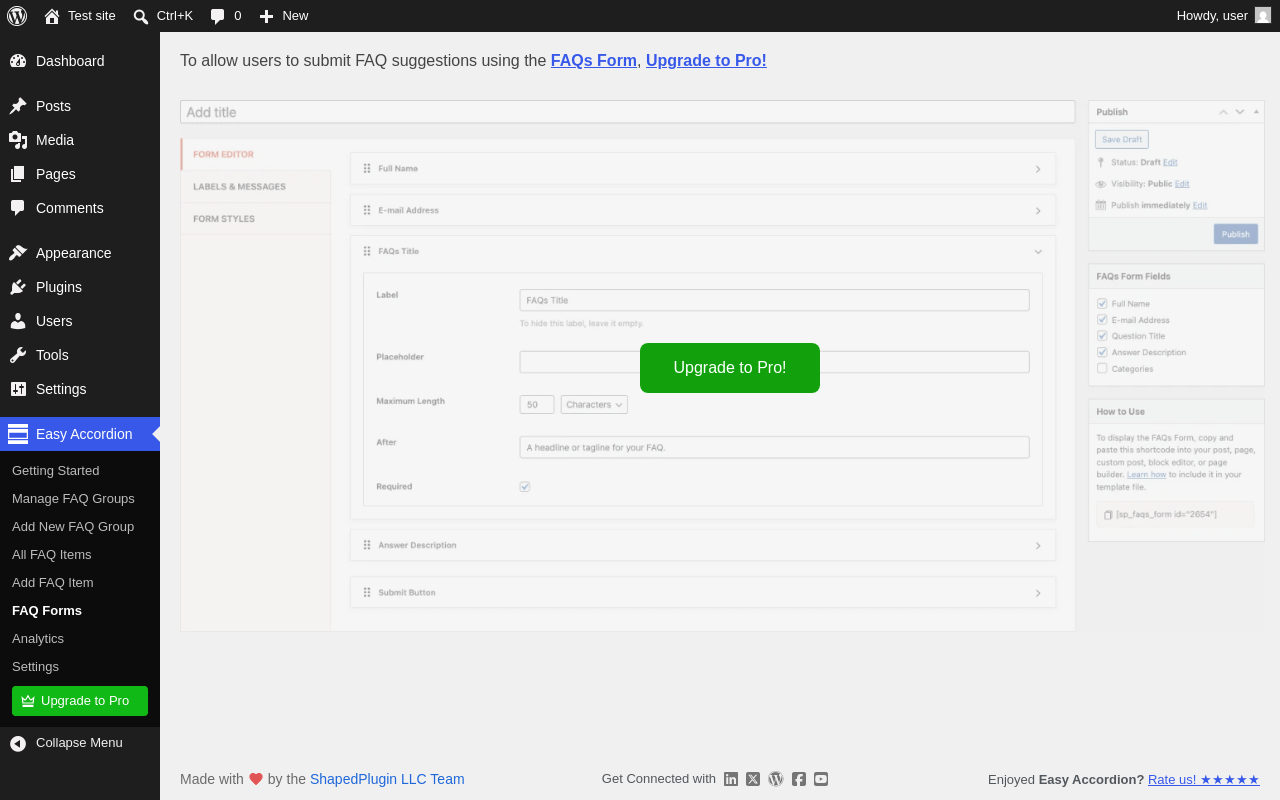Viewport: 1280px width, 800px height.
Task: Open the LinkedIn icon in the footer
Action: [731, 779]
